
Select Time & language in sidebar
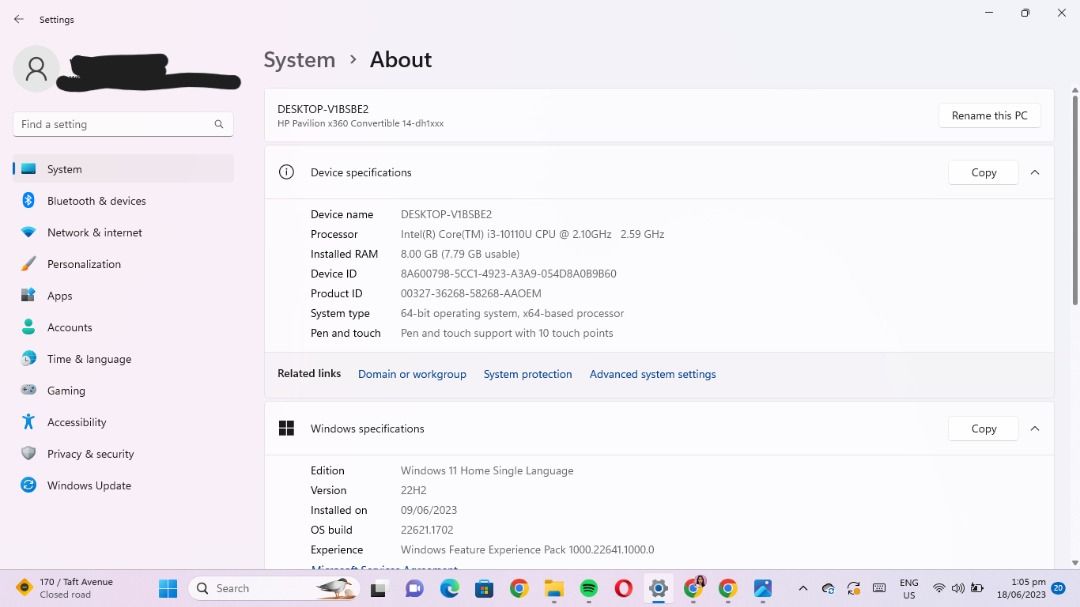[x=88, y=359]
